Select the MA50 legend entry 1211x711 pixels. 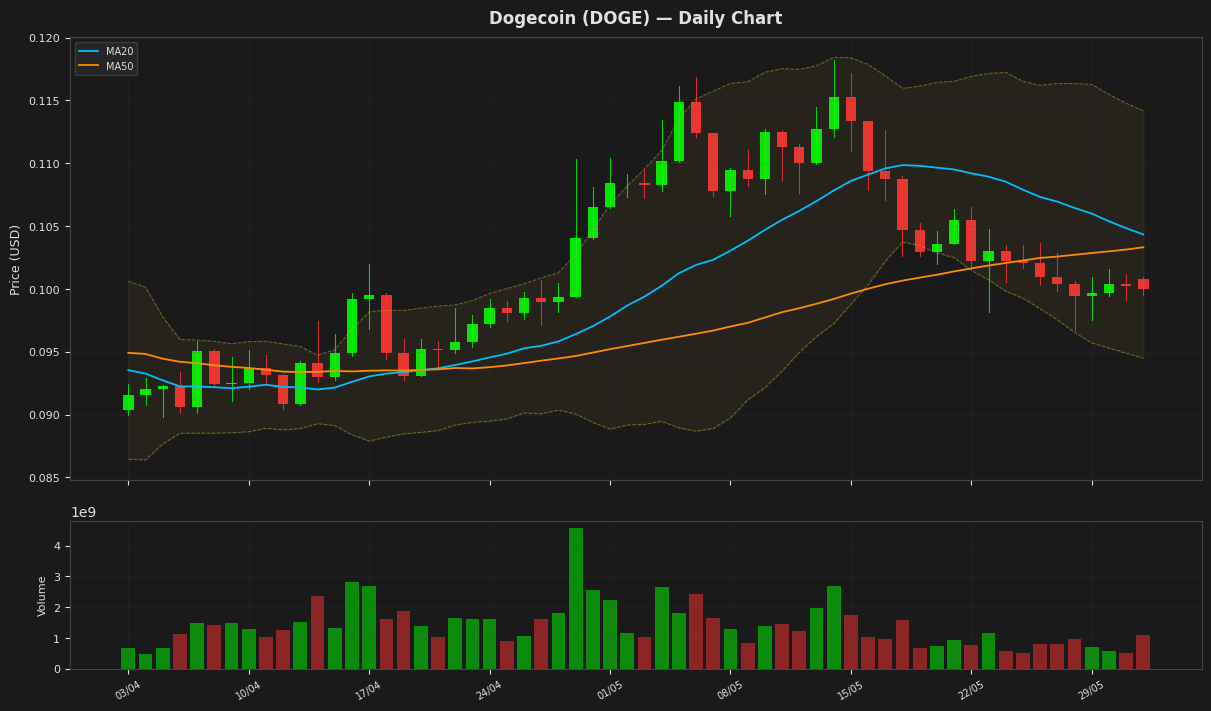click(x=106, y=66)
